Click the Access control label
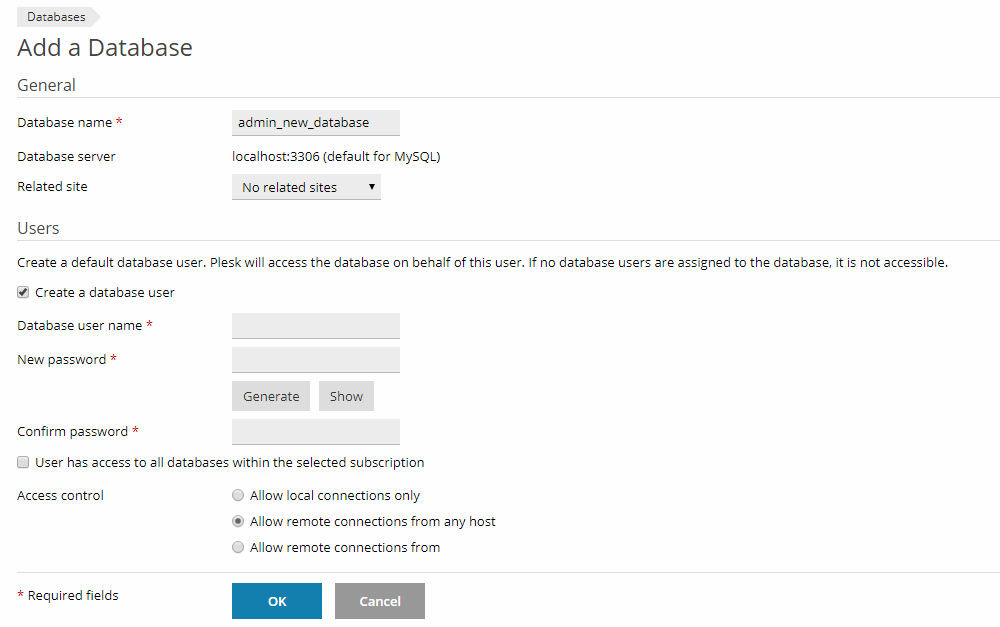 coord(60,496)
